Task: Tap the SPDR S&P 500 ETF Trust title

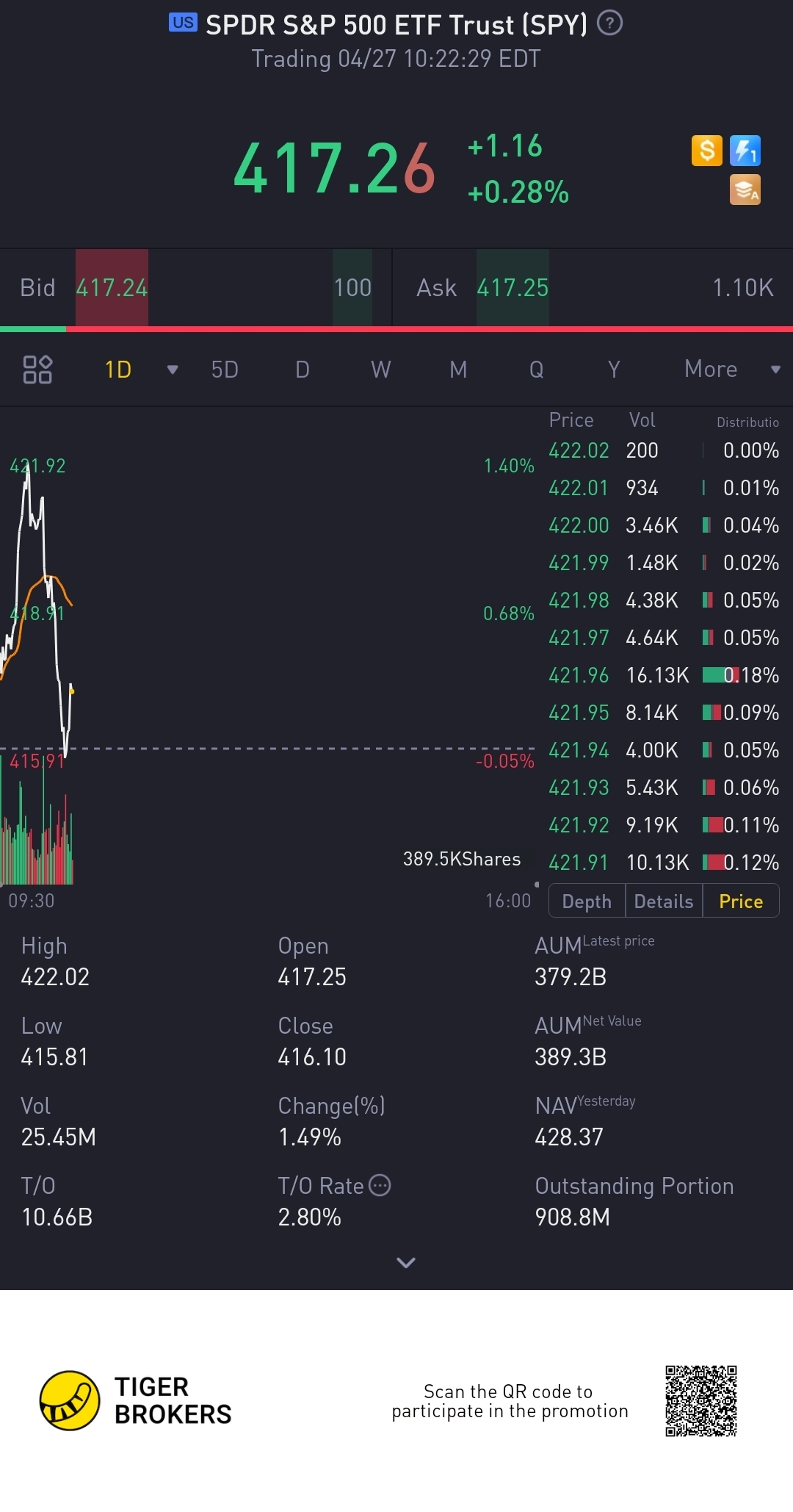Action: [396, 25]
